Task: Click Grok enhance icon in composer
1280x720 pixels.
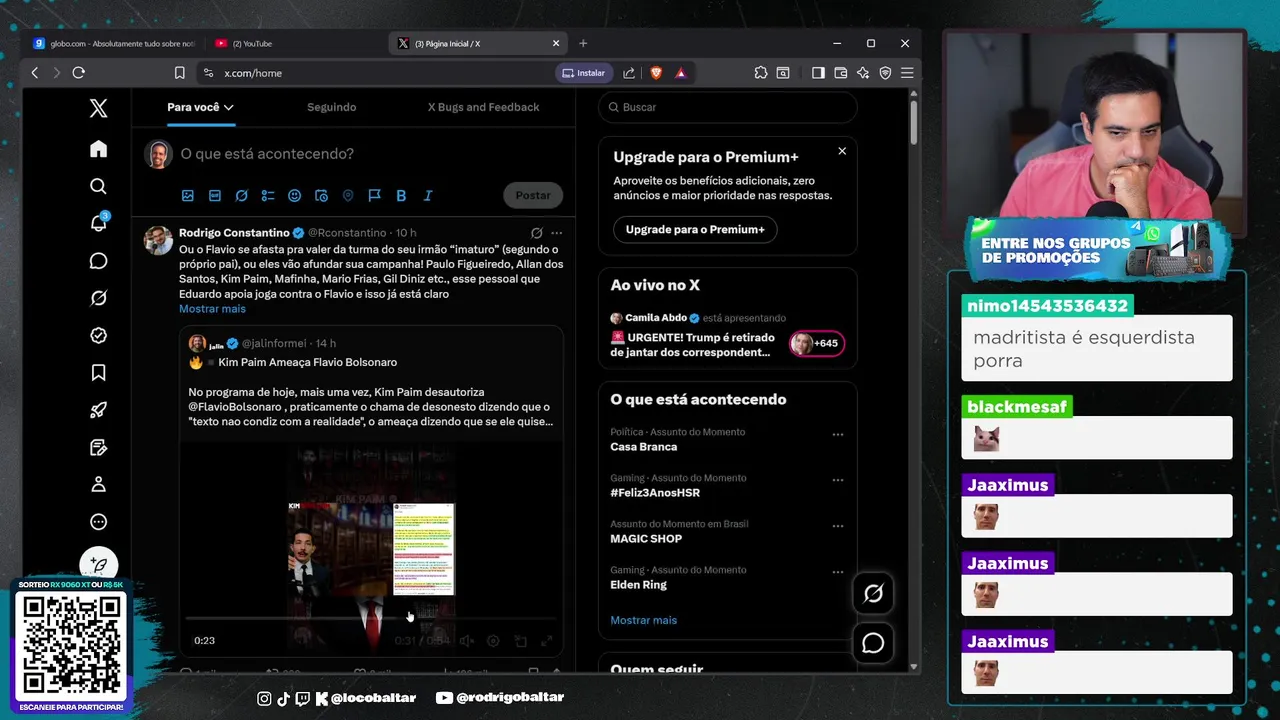Action: 241,196
